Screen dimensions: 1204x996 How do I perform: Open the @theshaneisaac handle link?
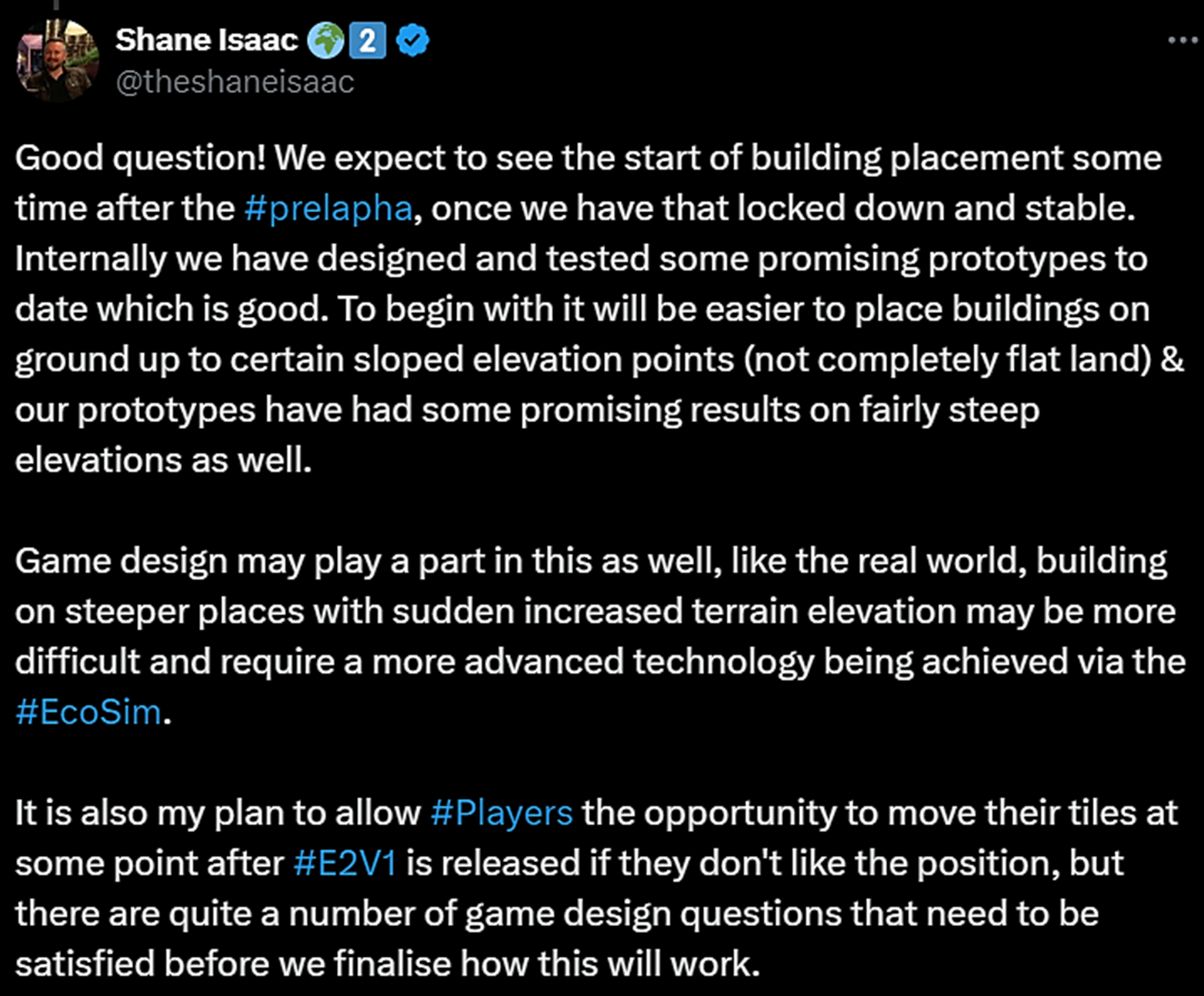tap(235, 82)
